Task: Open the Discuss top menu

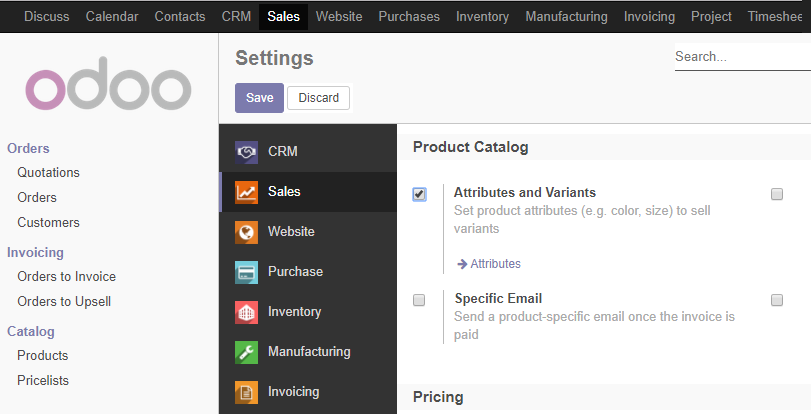Action: [x=47, y=17]
